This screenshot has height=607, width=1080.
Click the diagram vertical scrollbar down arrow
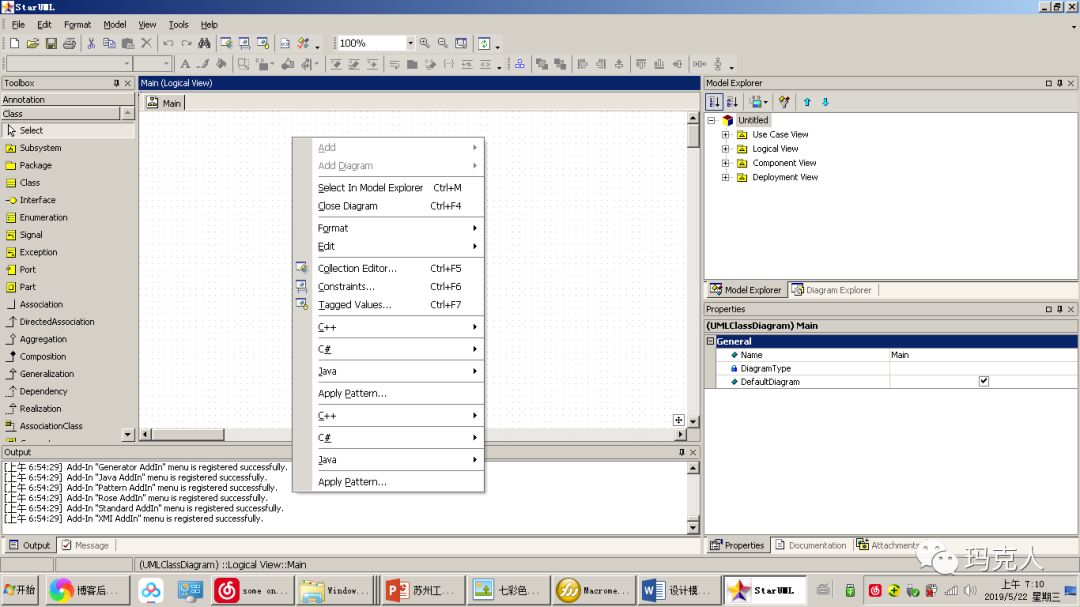694,421
